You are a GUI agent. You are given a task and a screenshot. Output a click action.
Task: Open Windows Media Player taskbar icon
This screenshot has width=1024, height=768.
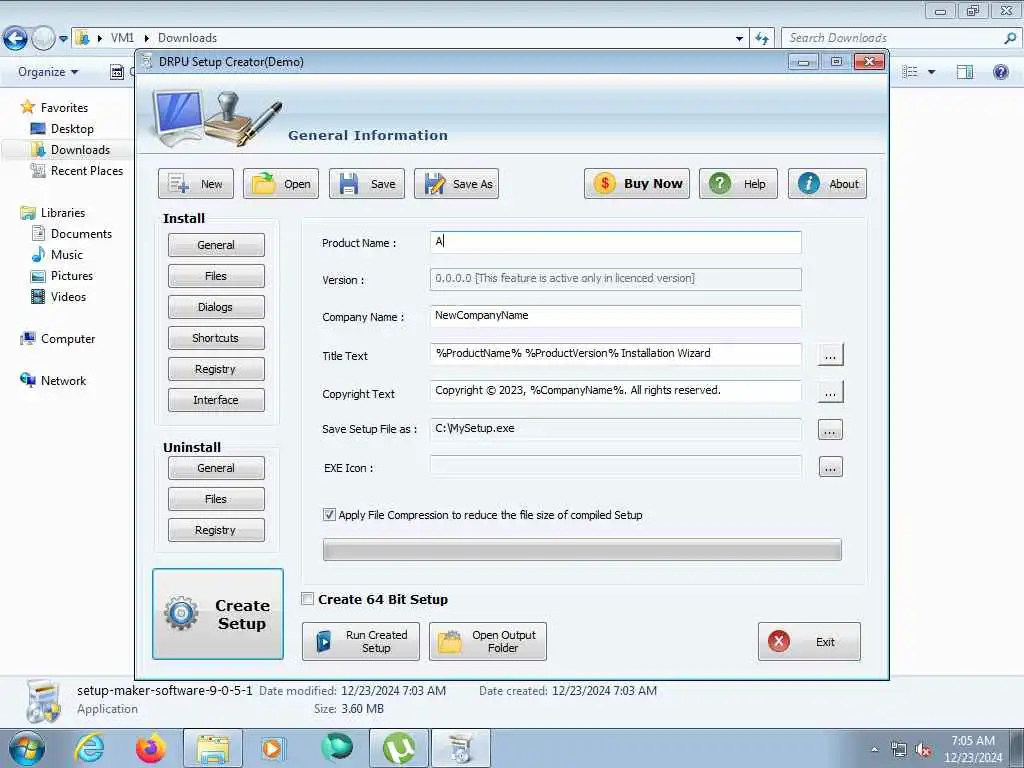pyautogui.click(x=272, y=748)
